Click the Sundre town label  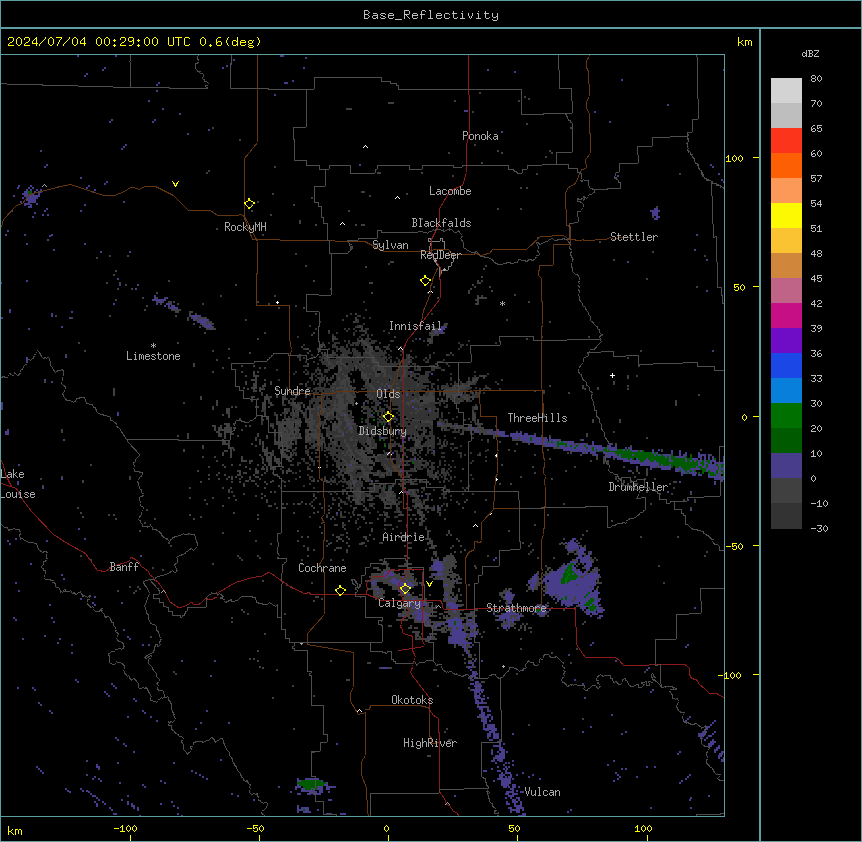(x=292, y=391)
